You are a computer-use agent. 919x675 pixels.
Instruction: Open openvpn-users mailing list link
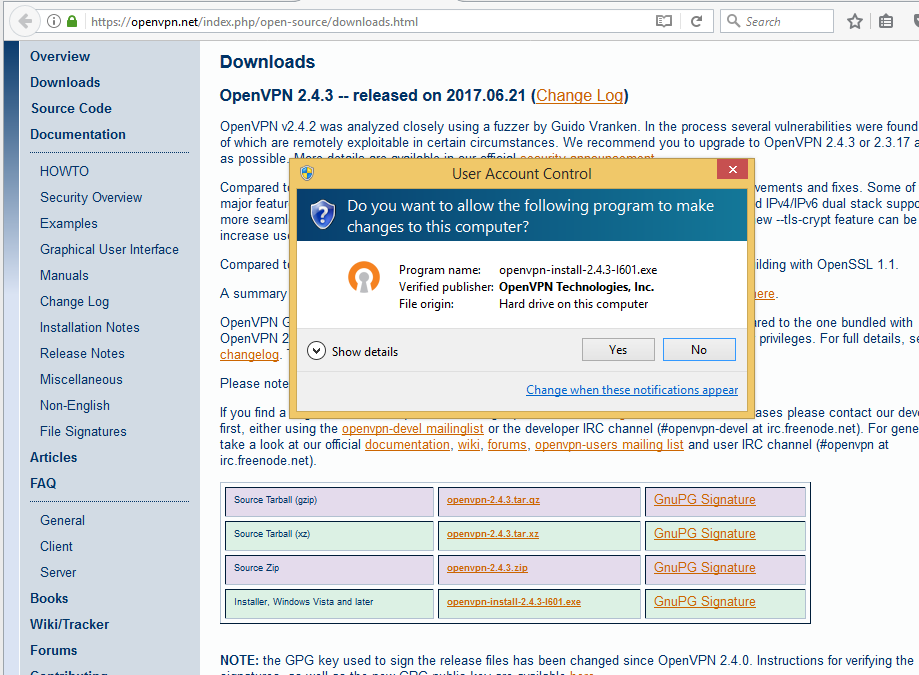610,445
